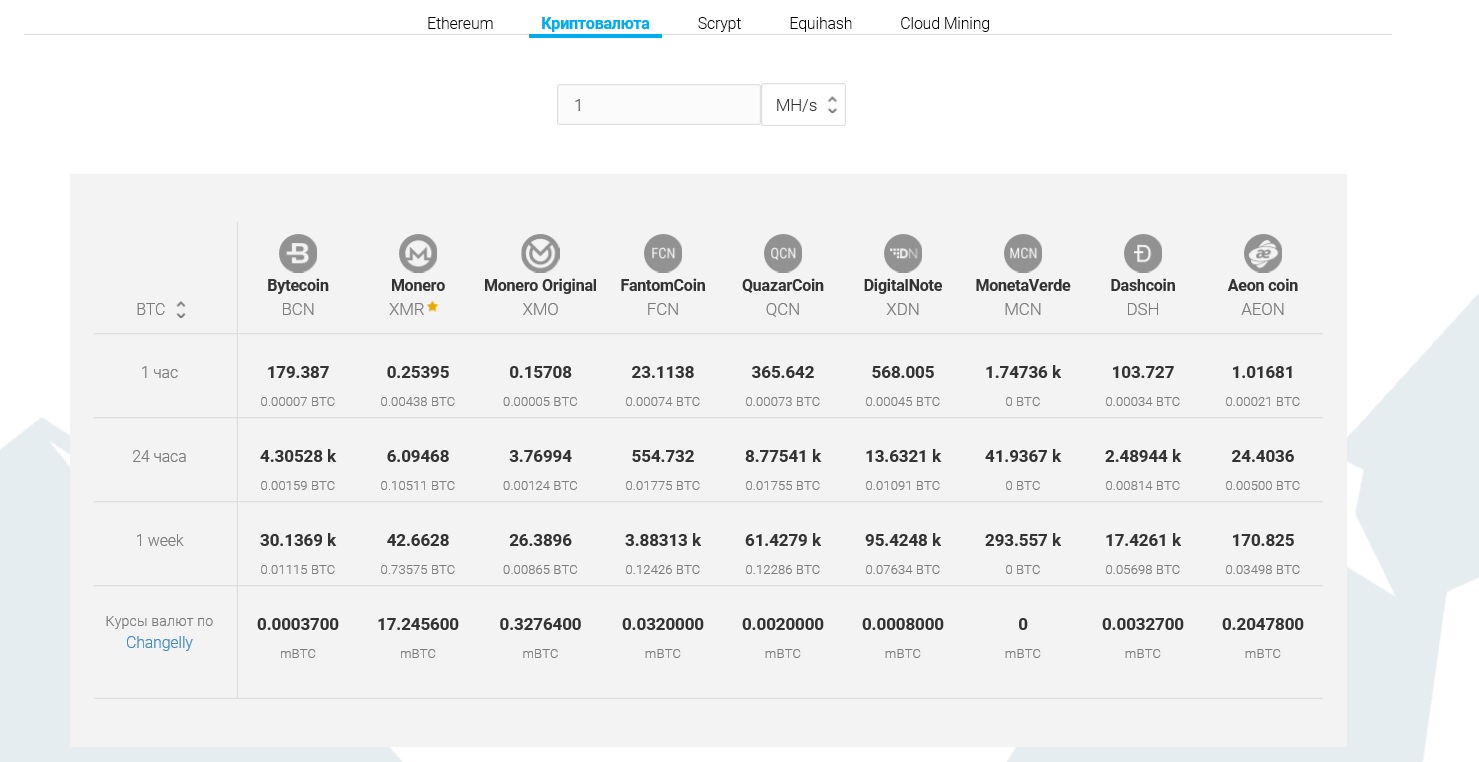The width and height of the screenshot is (1479, 762).
Task: Click the 4.30528 k daily Bytecoin value
Action: [298, 456]
